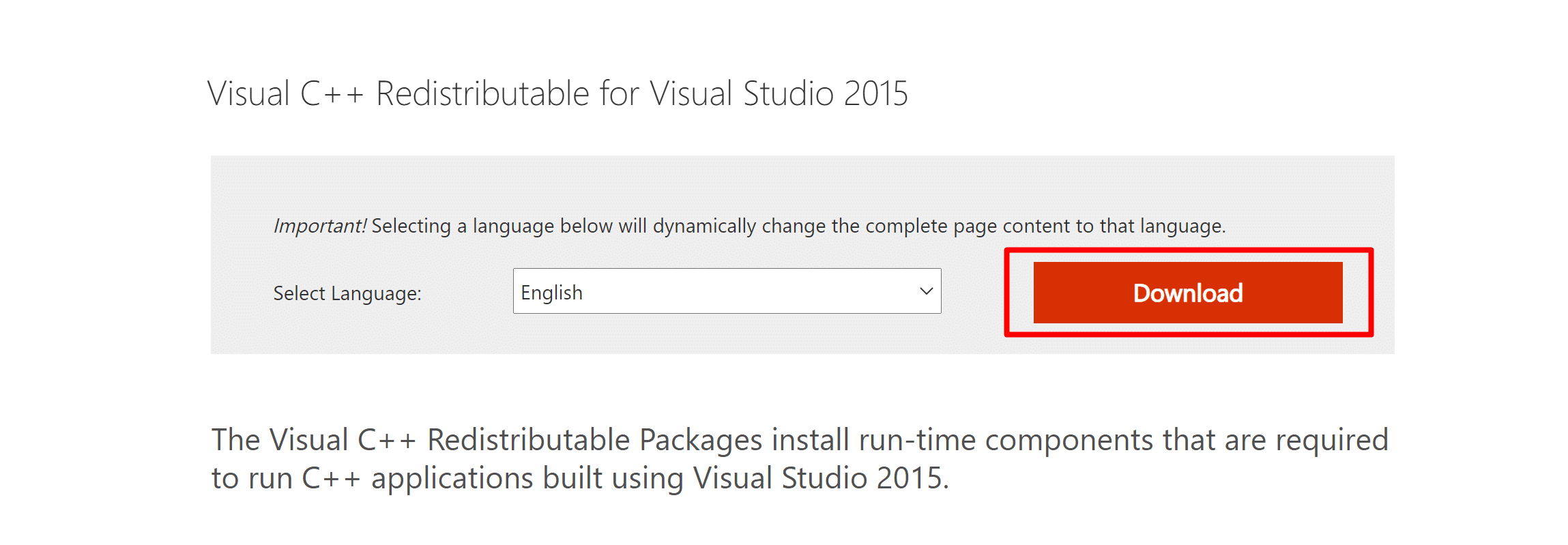Click the 'Select Language:' label
Image resolution: width=1568 pixels, height=545 pixels.
tap(347, 293)
